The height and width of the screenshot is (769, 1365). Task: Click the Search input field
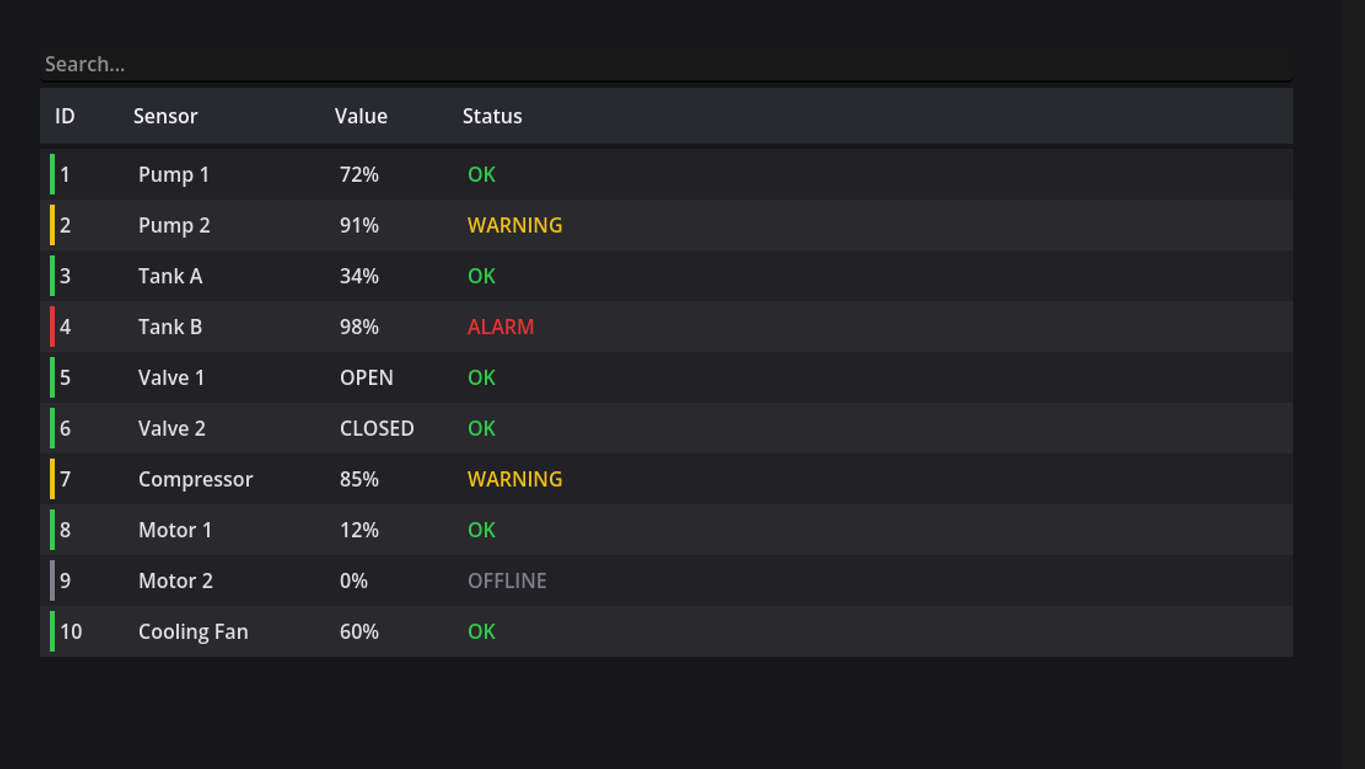(666, 64)
